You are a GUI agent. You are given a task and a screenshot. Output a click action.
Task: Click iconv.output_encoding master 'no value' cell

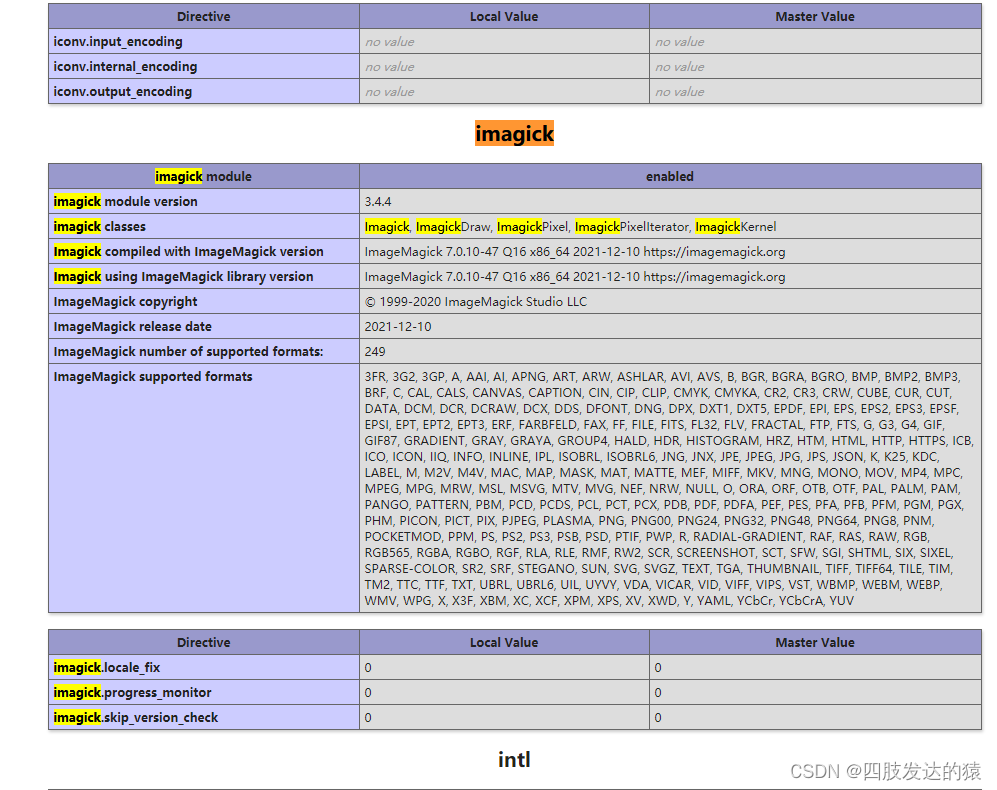(x=815, y=91)
